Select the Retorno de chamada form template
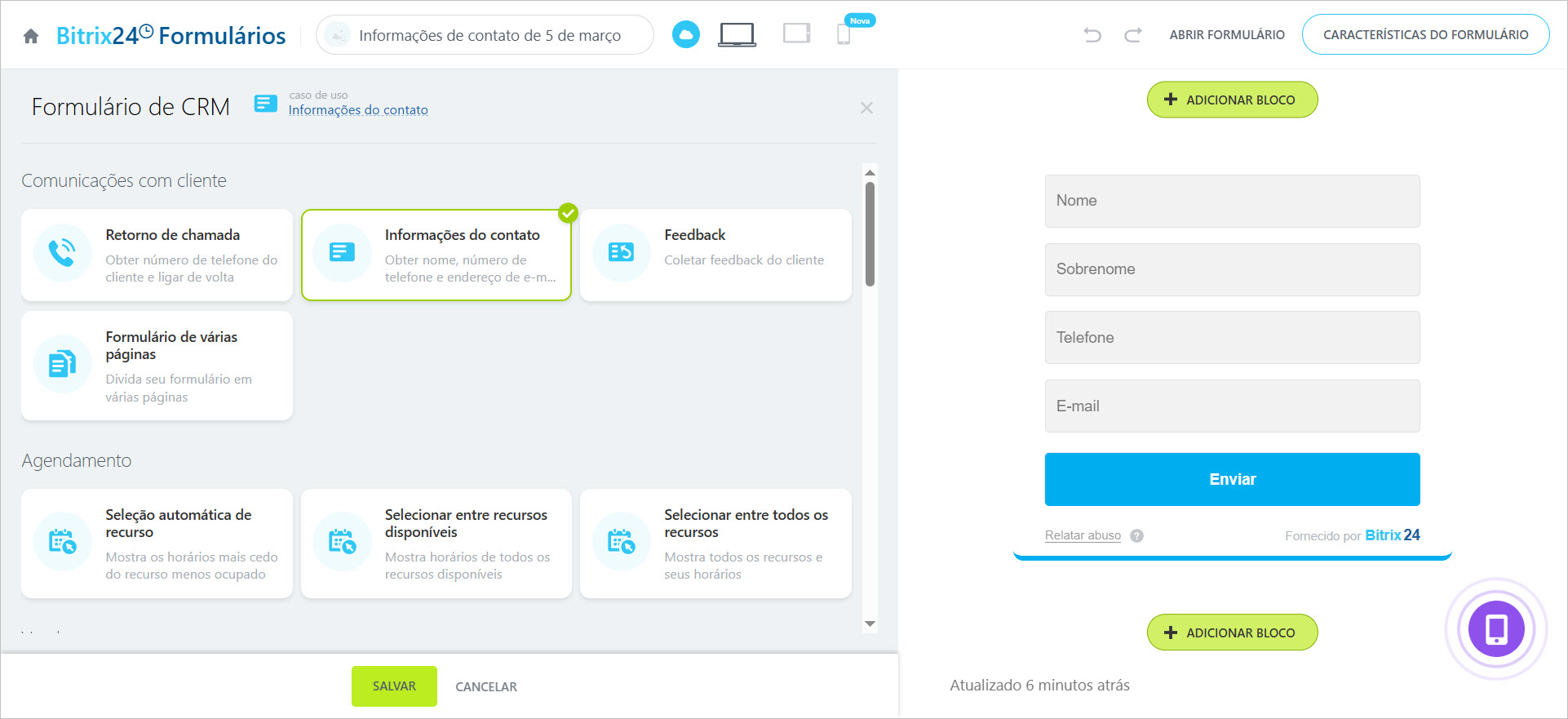1568x719 pixels. click(157, 255)
